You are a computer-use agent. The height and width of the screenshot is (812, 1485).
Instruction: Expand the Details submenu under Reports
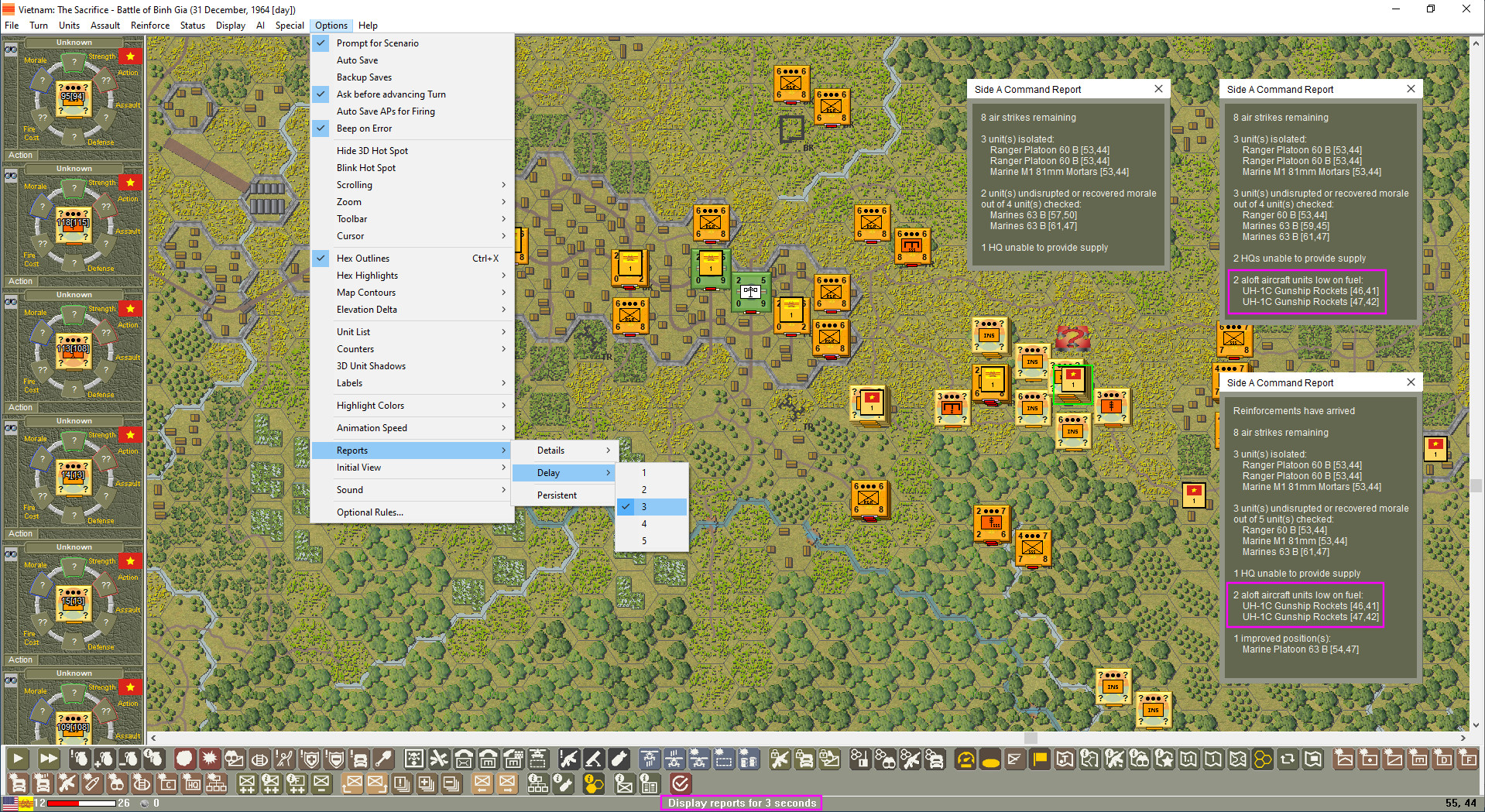tap(564, 451)
